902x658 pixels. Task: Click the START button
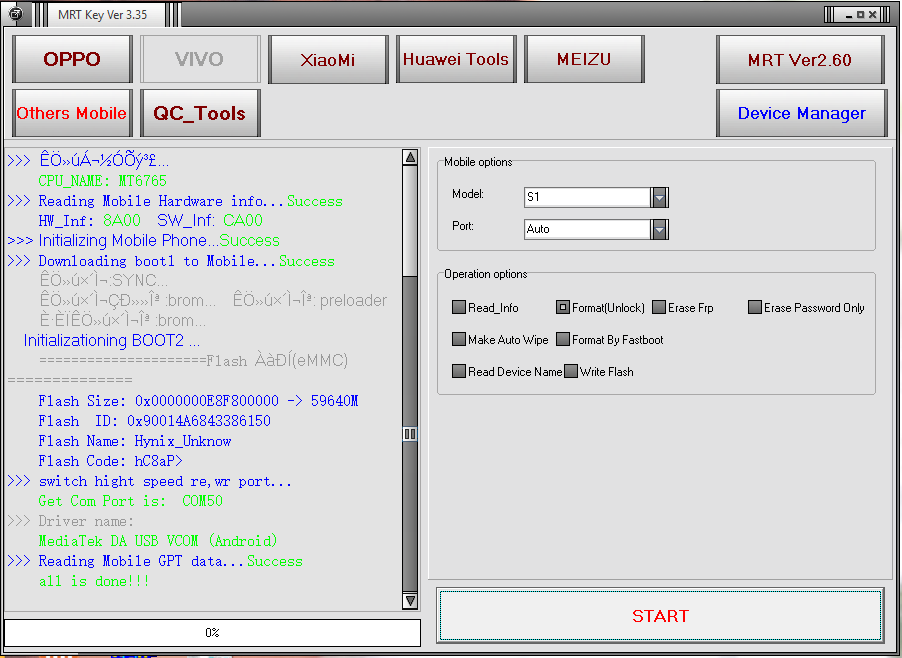point(660,615)
